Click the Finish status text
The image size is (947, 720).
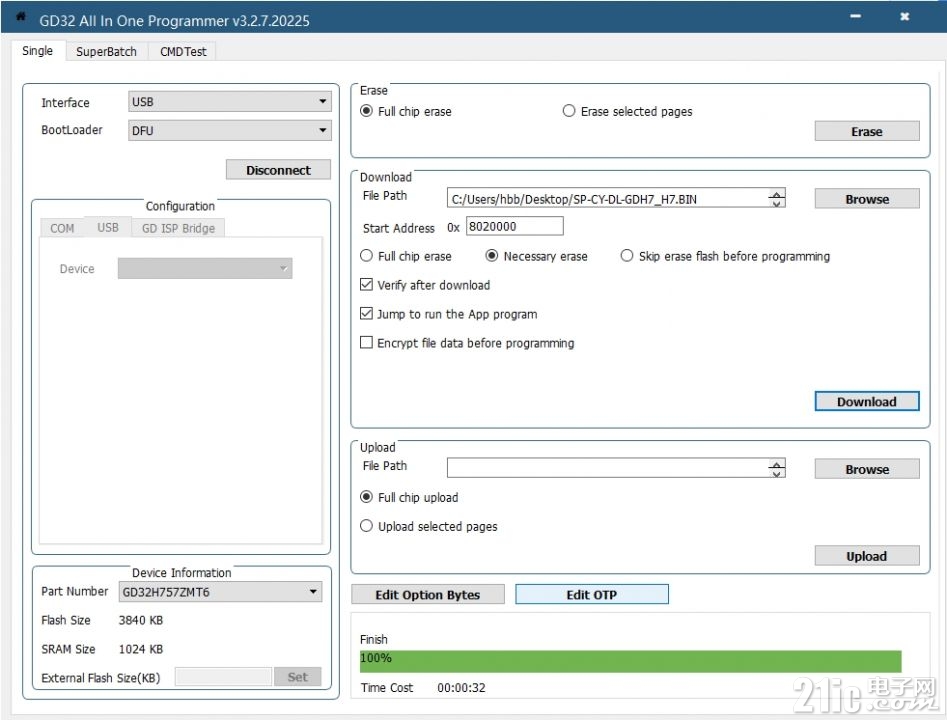pos(374,639)
